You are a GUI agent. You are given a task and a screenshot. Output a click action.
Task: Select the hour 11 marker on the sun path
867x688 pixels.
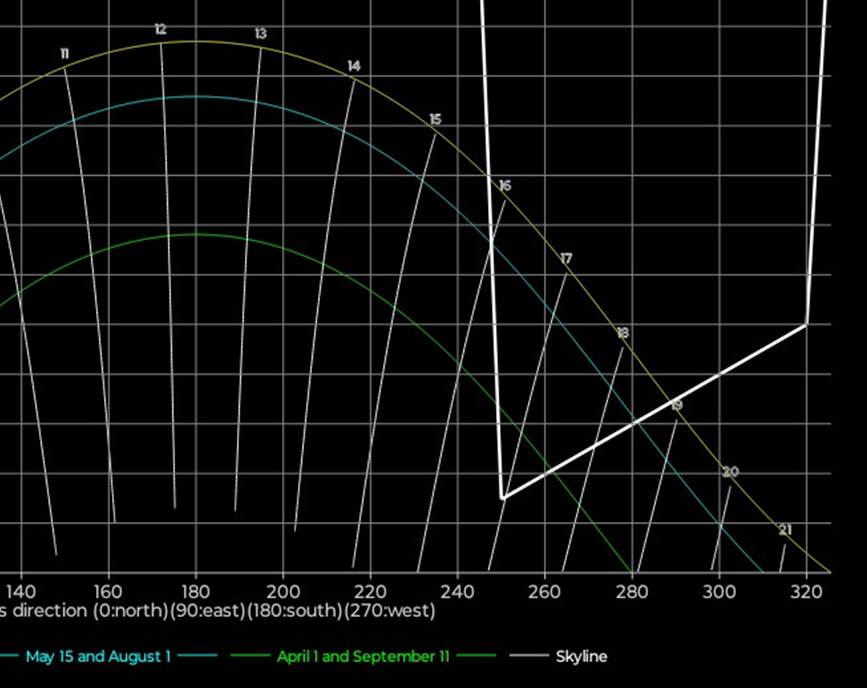pos(64,53)
